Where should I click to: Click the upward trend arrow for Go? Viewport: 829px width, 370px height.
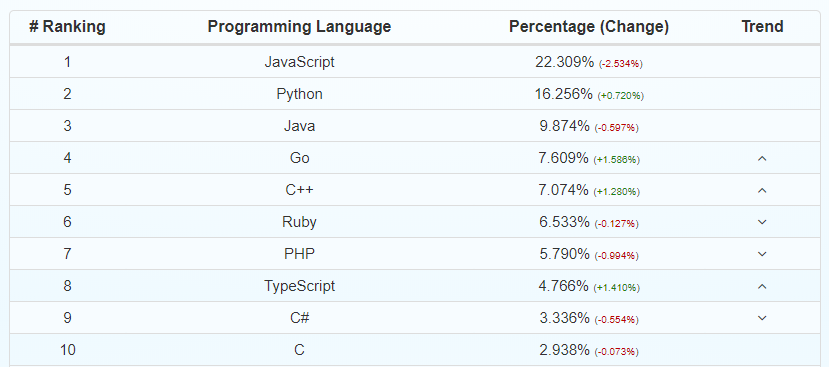point(762,158)
